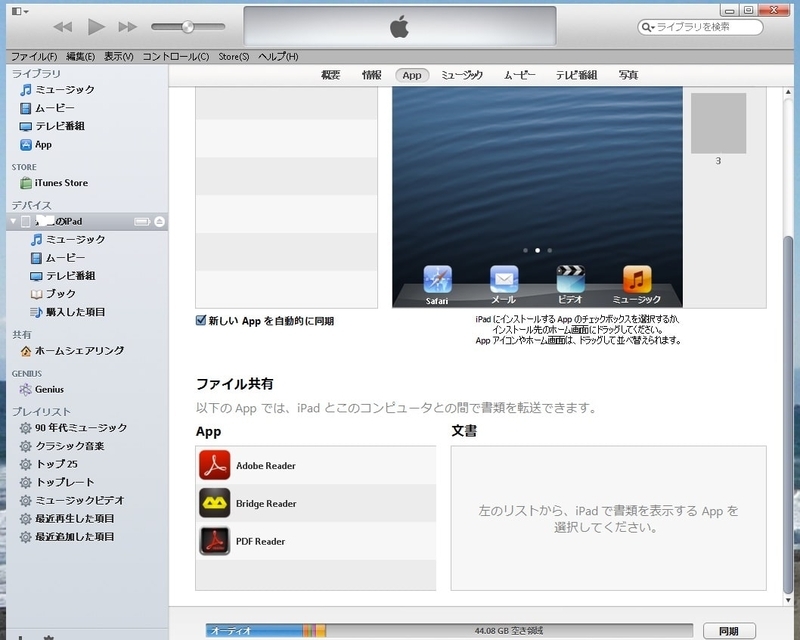The width and height of the screenshot is (800, 640).
Task: Select iPad ブック book icon
Action: pos(36,294)
